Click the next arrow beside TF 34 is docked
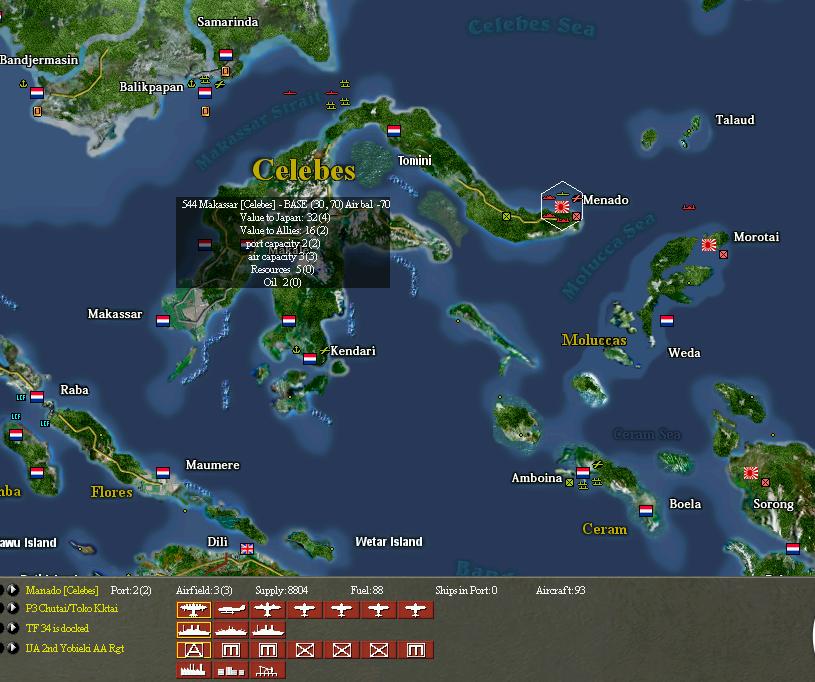This screenshot has width=815, height=682. (13, 628)
